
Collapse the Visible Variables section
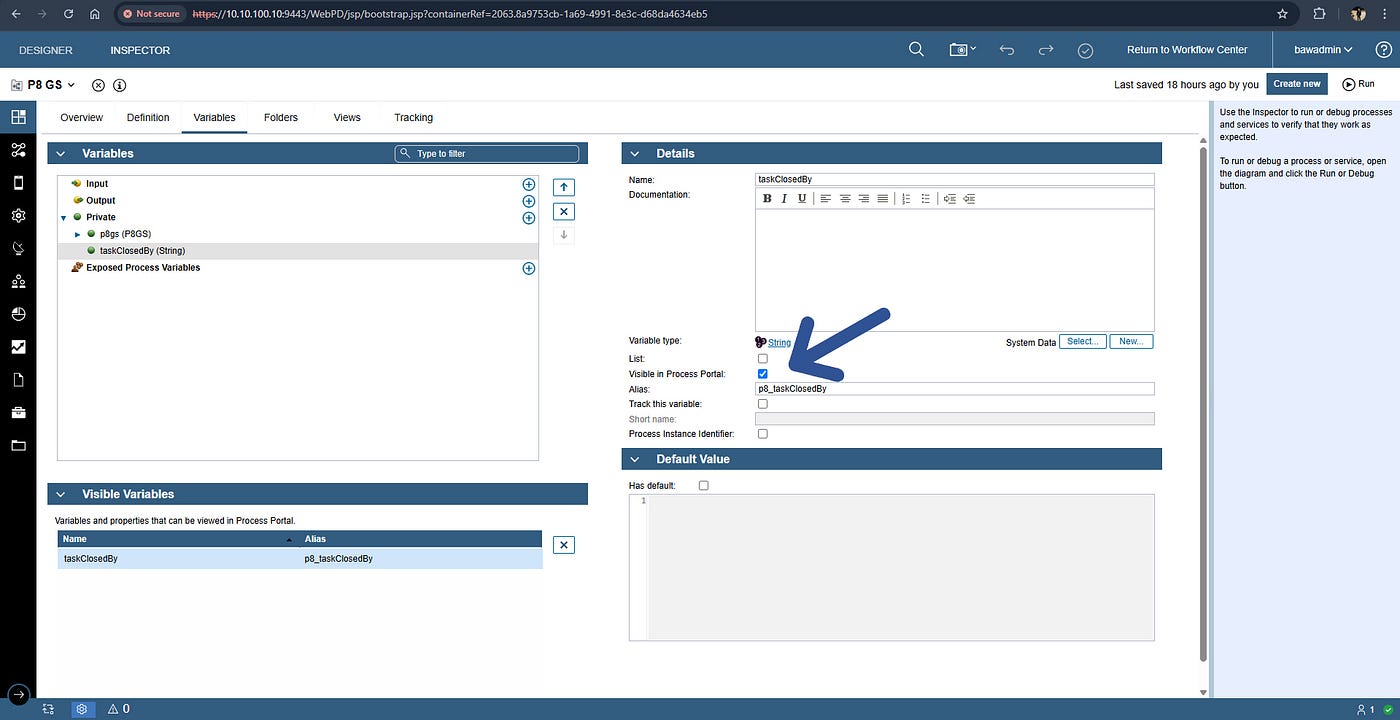61,494
